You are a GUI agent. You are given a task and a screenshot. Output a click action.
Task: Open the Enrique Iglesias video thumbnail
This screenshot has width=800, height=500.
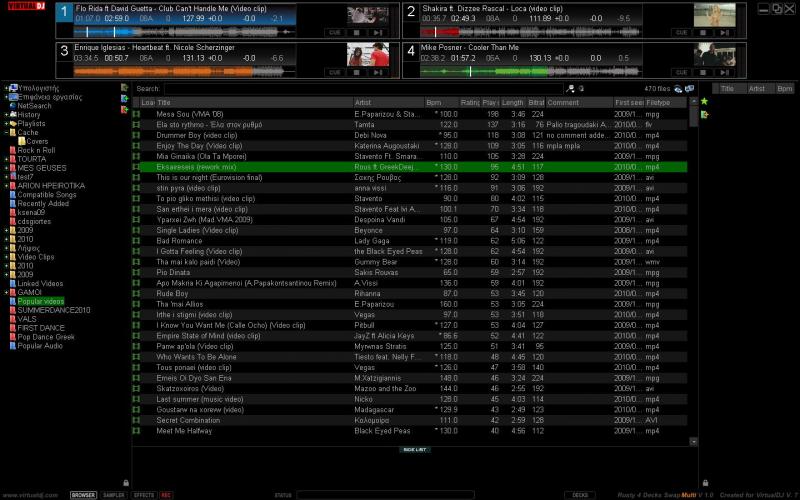coord(368,55)
